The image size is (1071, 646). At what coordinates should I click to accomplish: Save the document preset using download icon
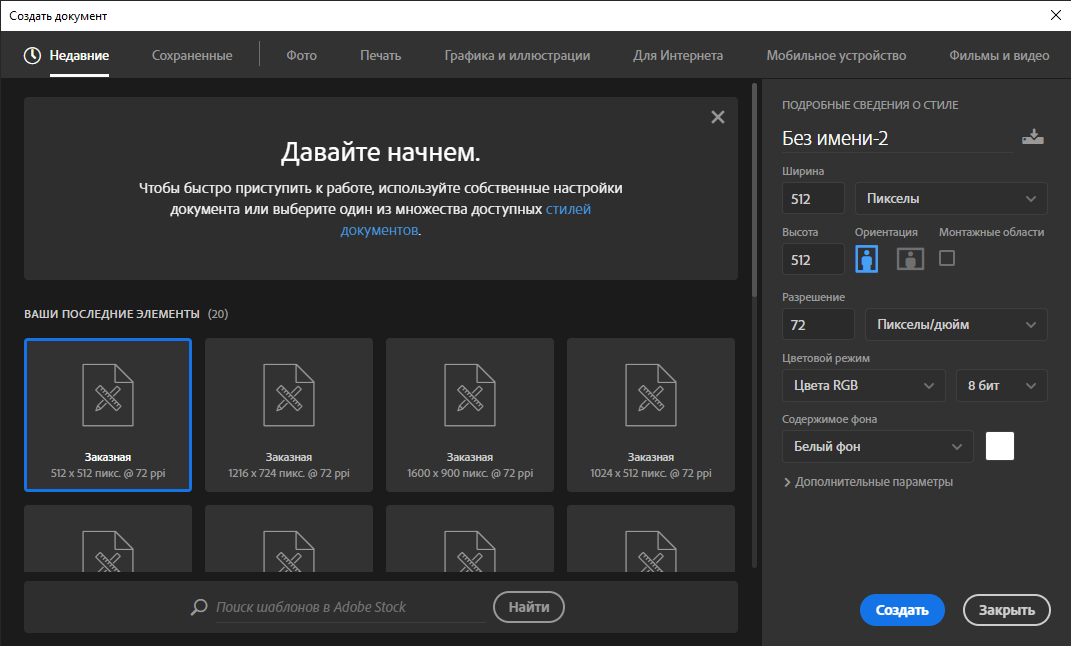coord(1033,137)
